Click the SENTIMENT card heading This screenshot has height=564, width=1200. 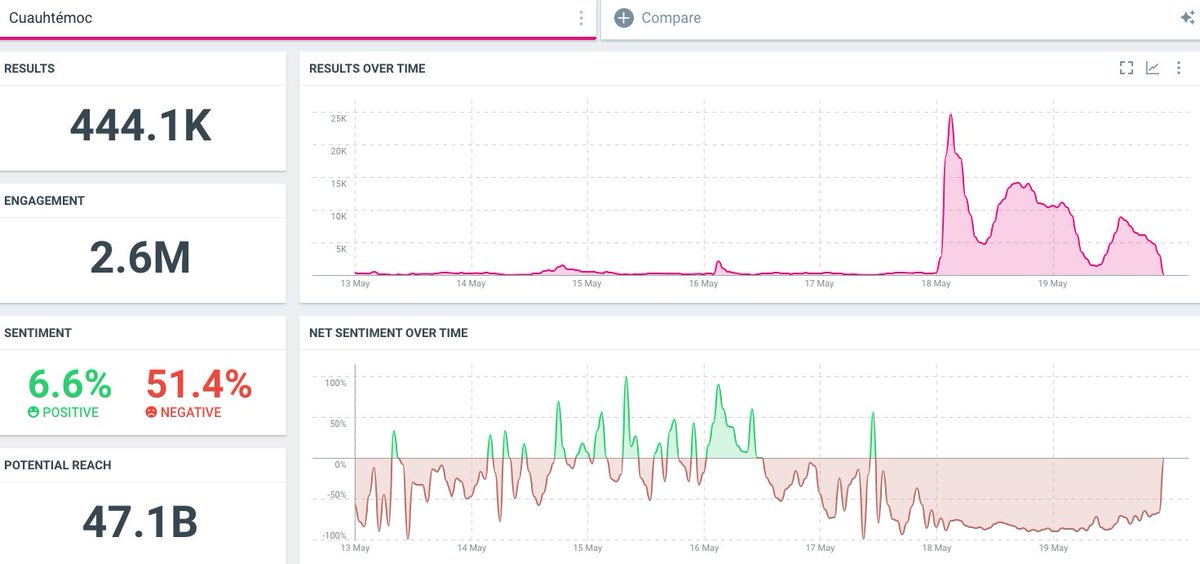pos(38,333)
